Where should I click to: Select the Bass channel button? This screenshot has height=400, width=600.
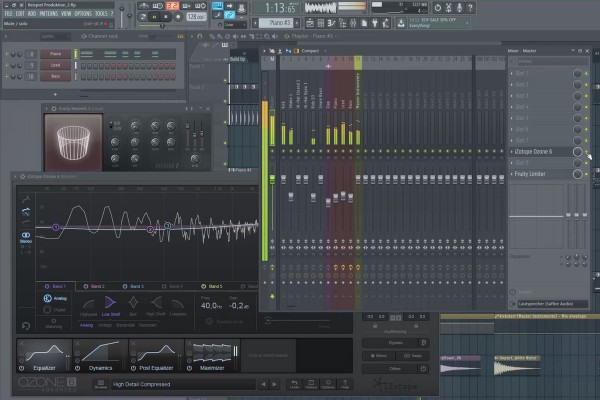[x=55, y=76]
